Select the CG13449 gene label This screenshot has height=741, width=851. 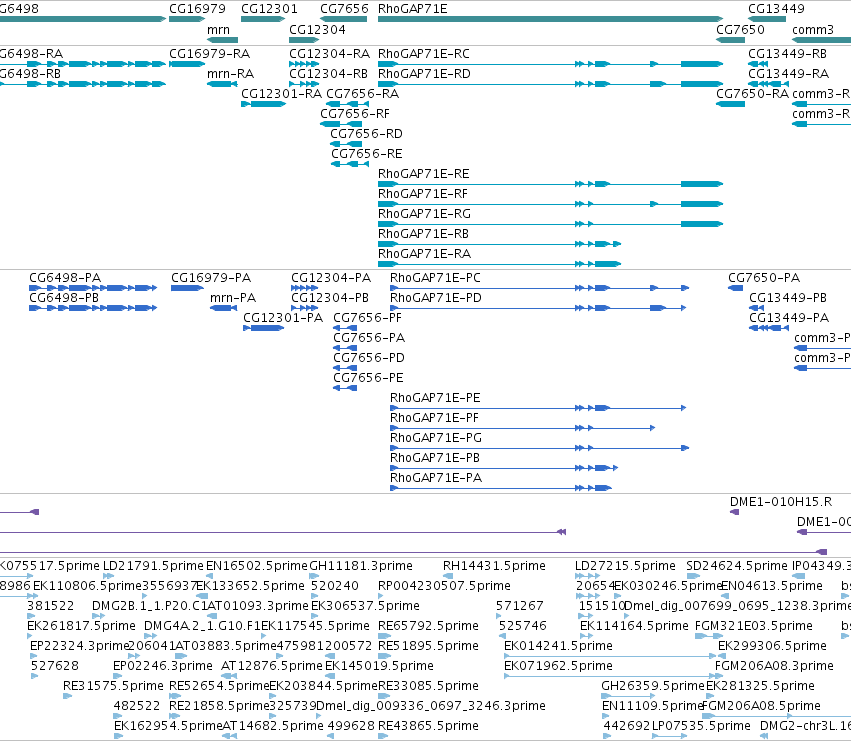[776, 9]
